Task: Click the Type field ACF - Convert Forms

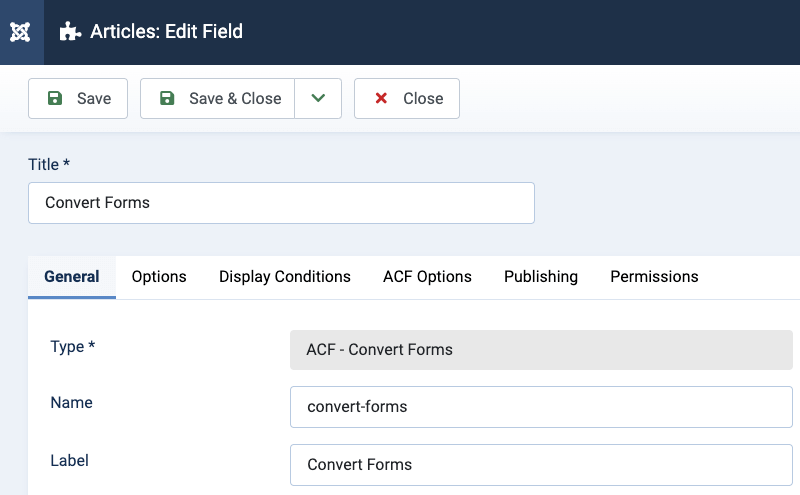Action: [541, 350]
